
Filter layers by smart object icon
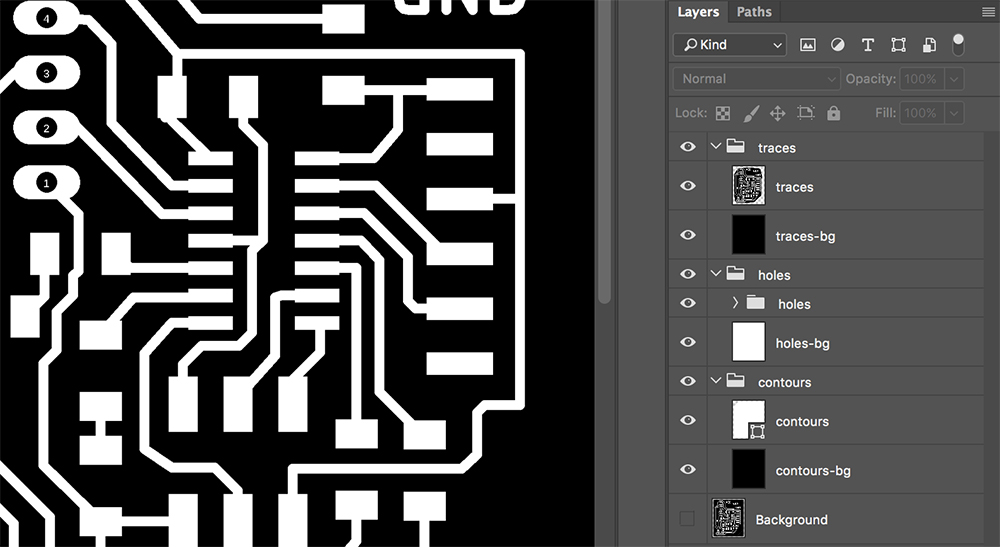(929, 45)
